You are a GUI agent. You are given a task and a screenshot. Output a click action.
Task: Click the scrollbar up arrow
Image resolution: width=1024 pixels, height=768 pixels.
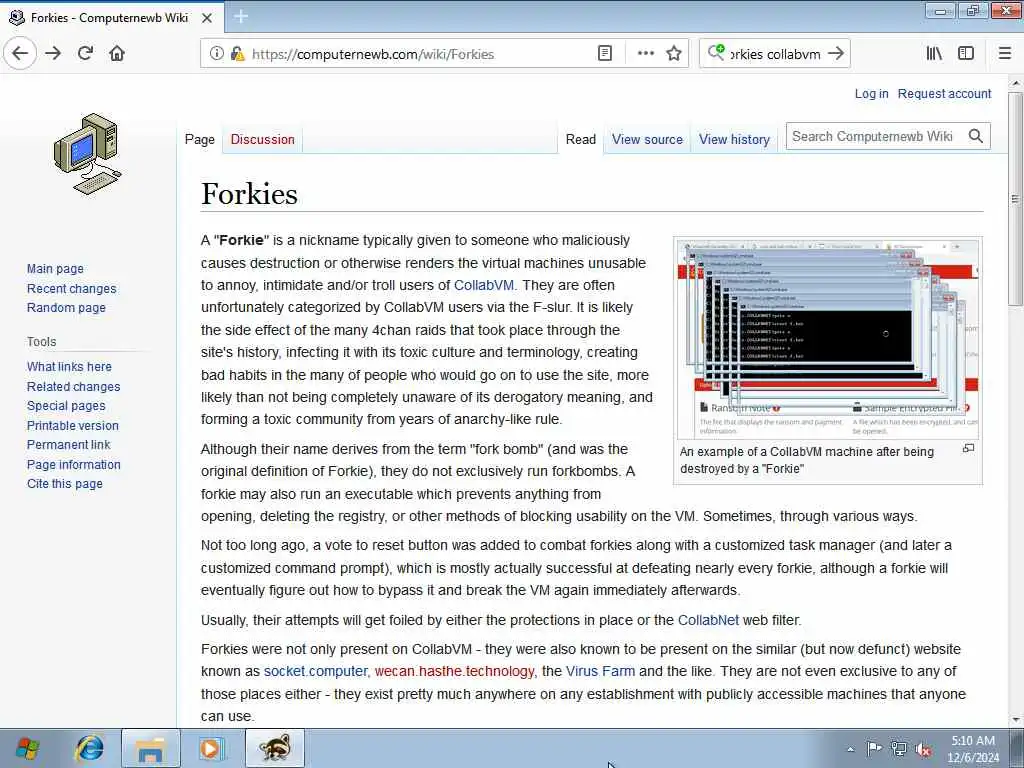point(1015,84)
